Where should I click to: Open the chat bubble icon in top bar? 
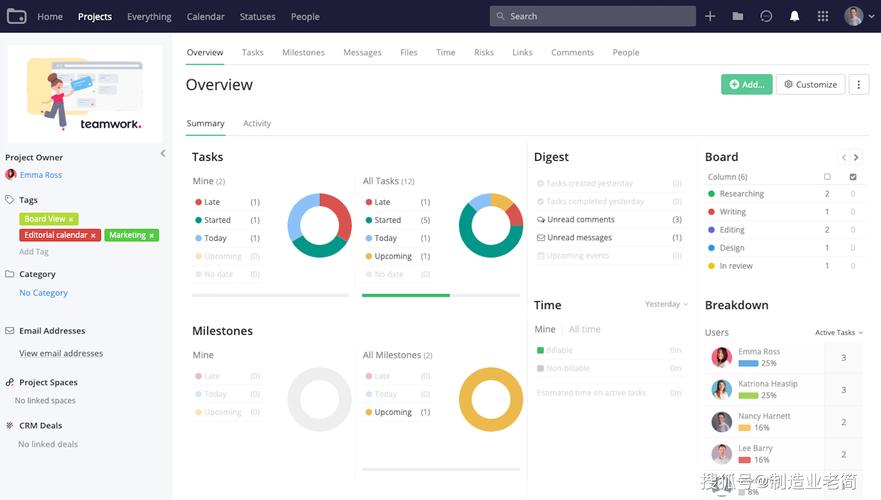point(766,16)
